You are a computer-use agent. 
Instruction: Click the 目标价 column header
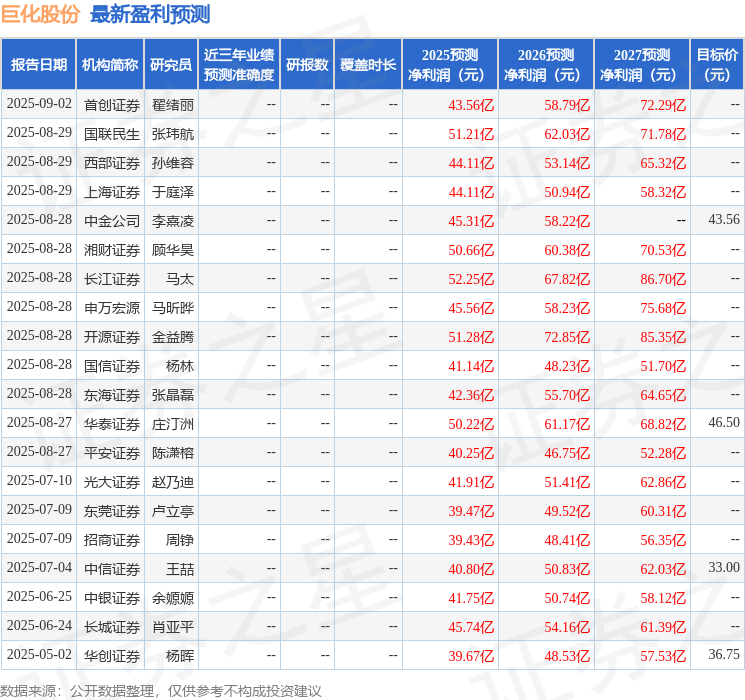click(x=717, y=65)
